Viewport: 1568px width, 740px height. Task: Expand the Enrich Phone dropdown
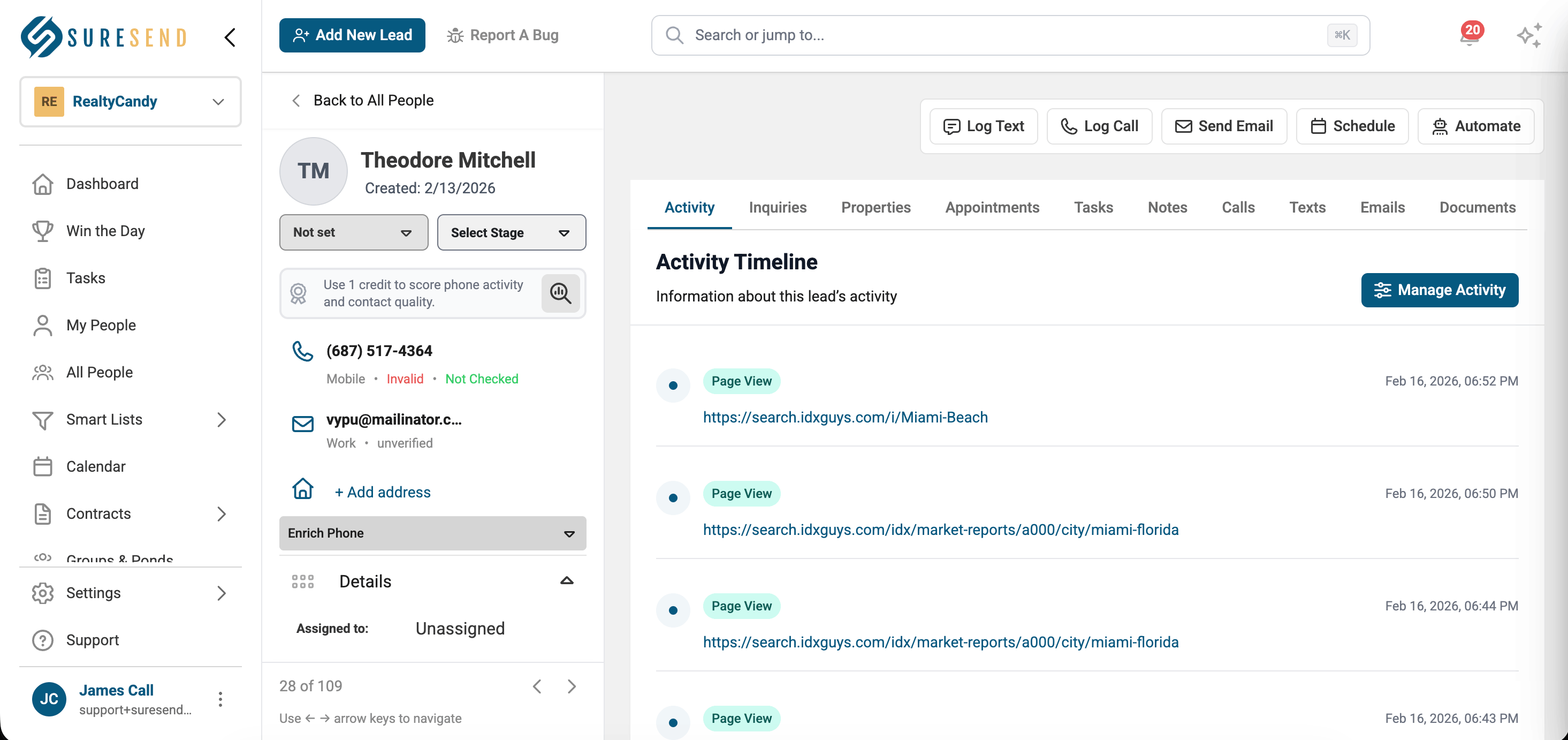(432, 533)
